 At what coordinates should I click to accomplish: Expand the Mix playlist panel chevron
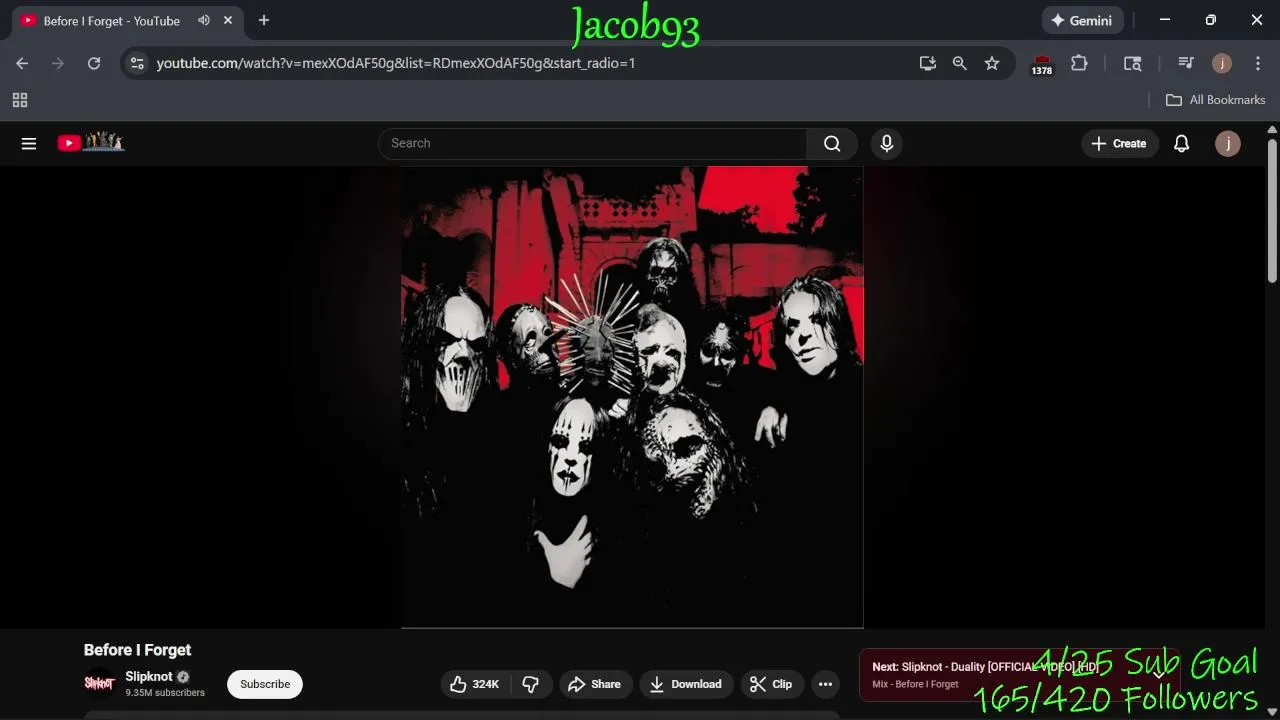pos(1159,675)
